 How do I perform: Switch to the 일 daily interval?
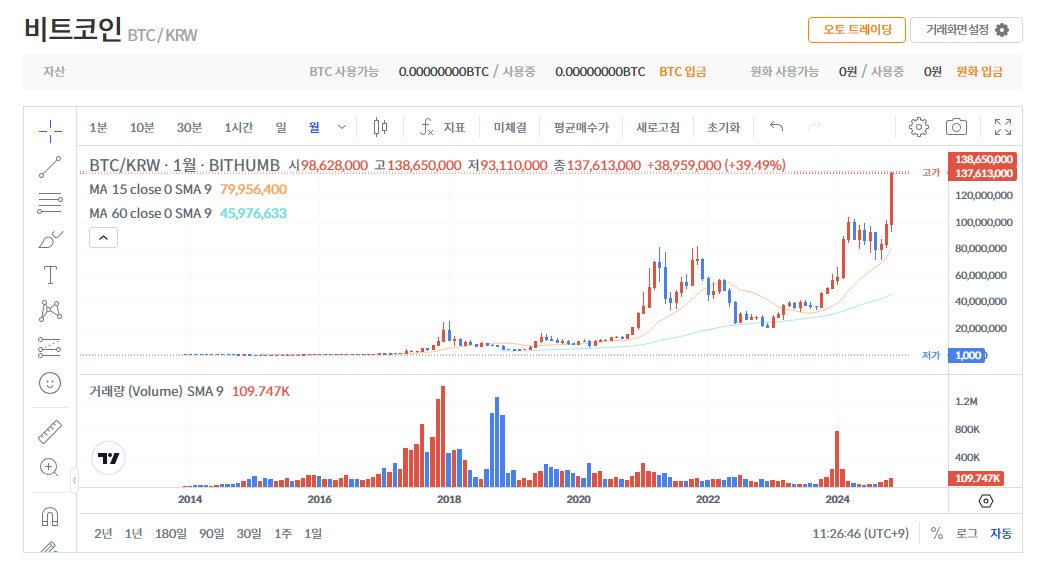pyautogui.click(x=281, y=127)
